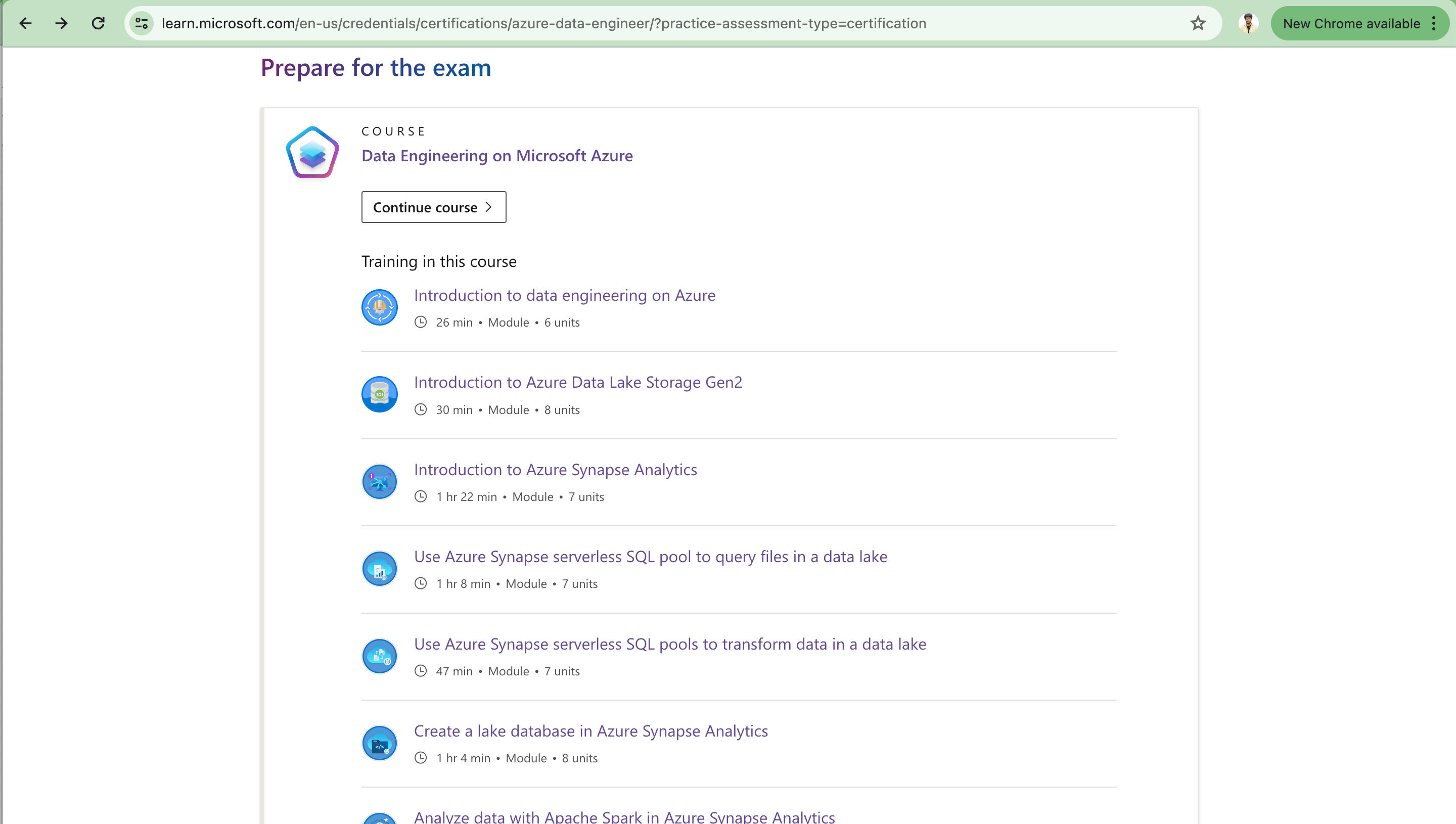Click clock icon beside 30 min
This screenshot has height=824, width=1456.
pos(421,409)
